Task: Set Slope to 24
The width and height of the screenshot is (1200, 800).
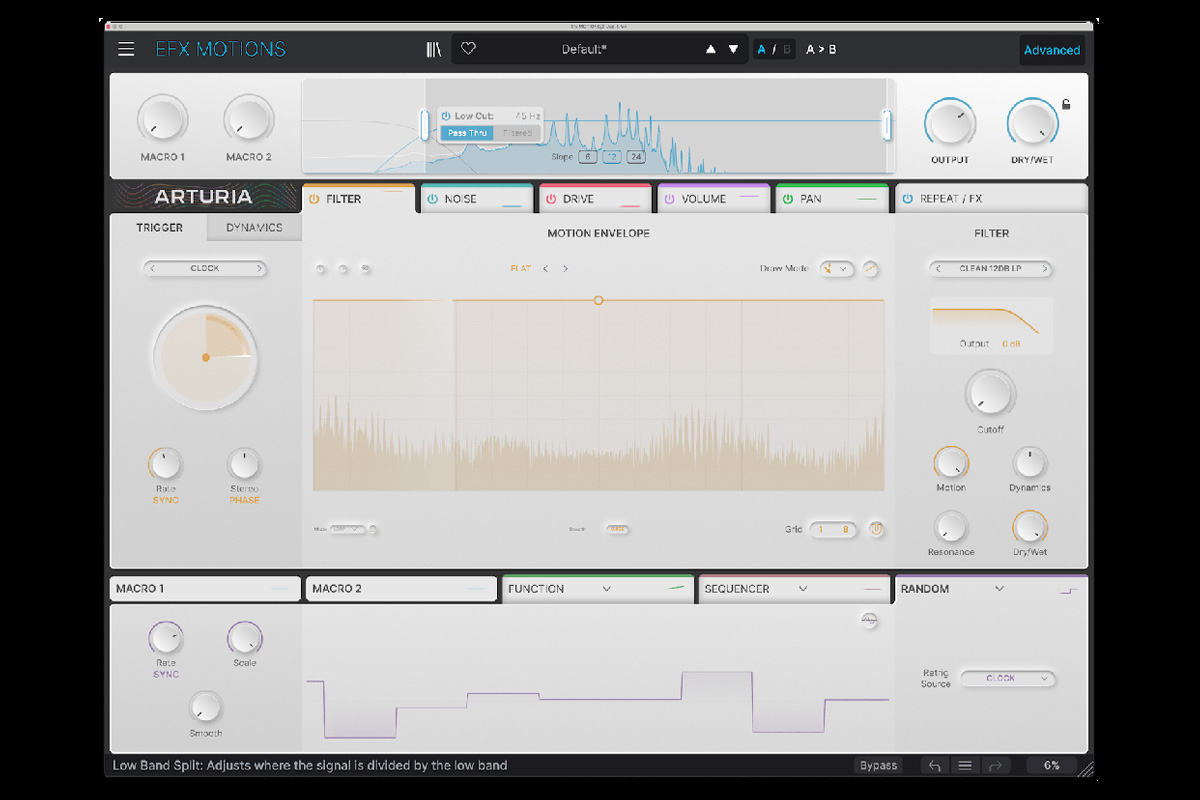Action: click(635, 157)
